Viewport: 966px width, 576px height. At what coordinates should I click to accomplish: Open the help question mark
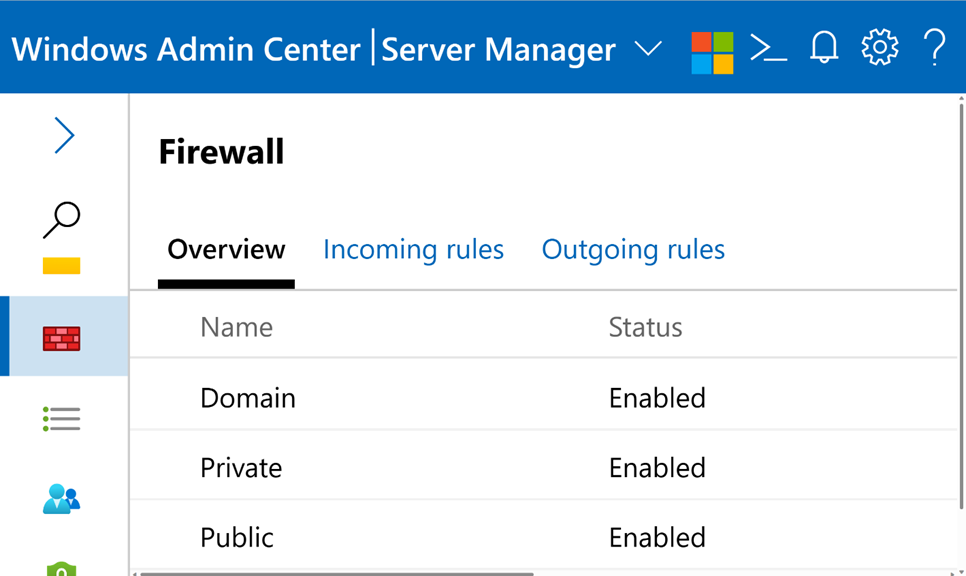pos(935,47)
